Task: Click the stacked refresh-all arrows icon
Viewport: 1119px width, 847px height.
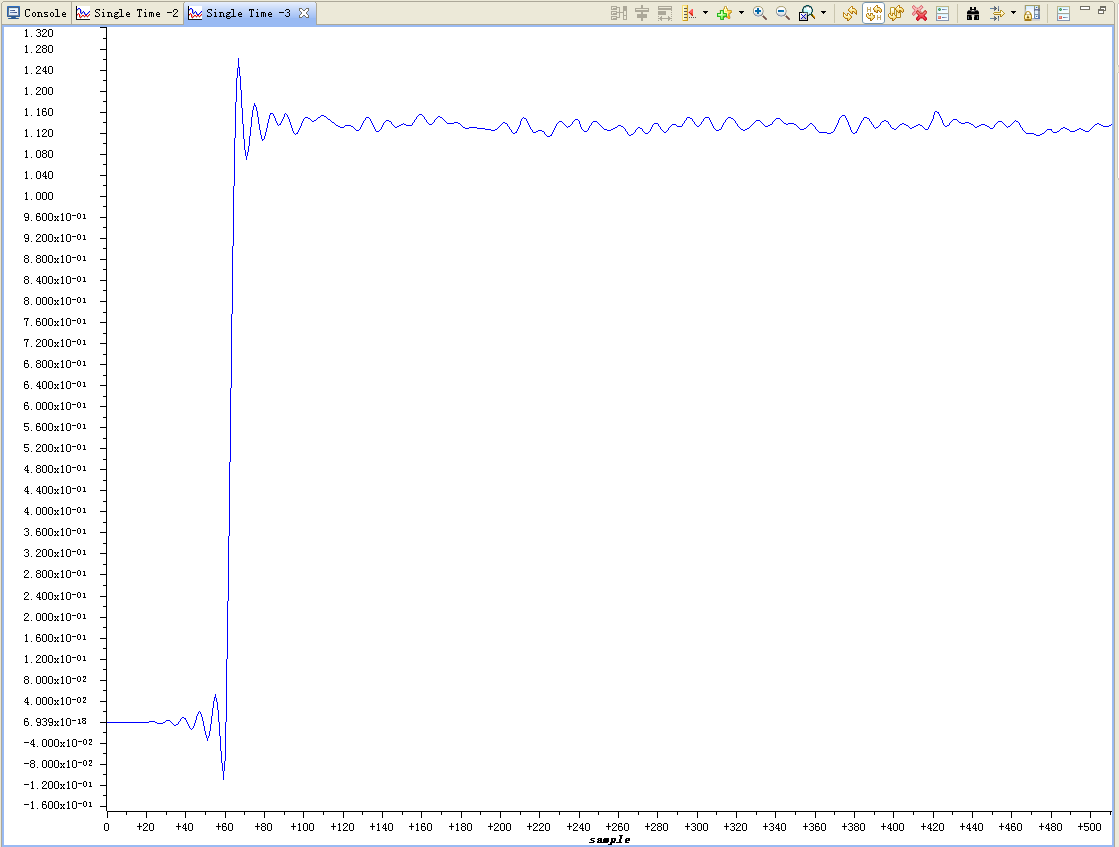Action: [x=896, y=13]
